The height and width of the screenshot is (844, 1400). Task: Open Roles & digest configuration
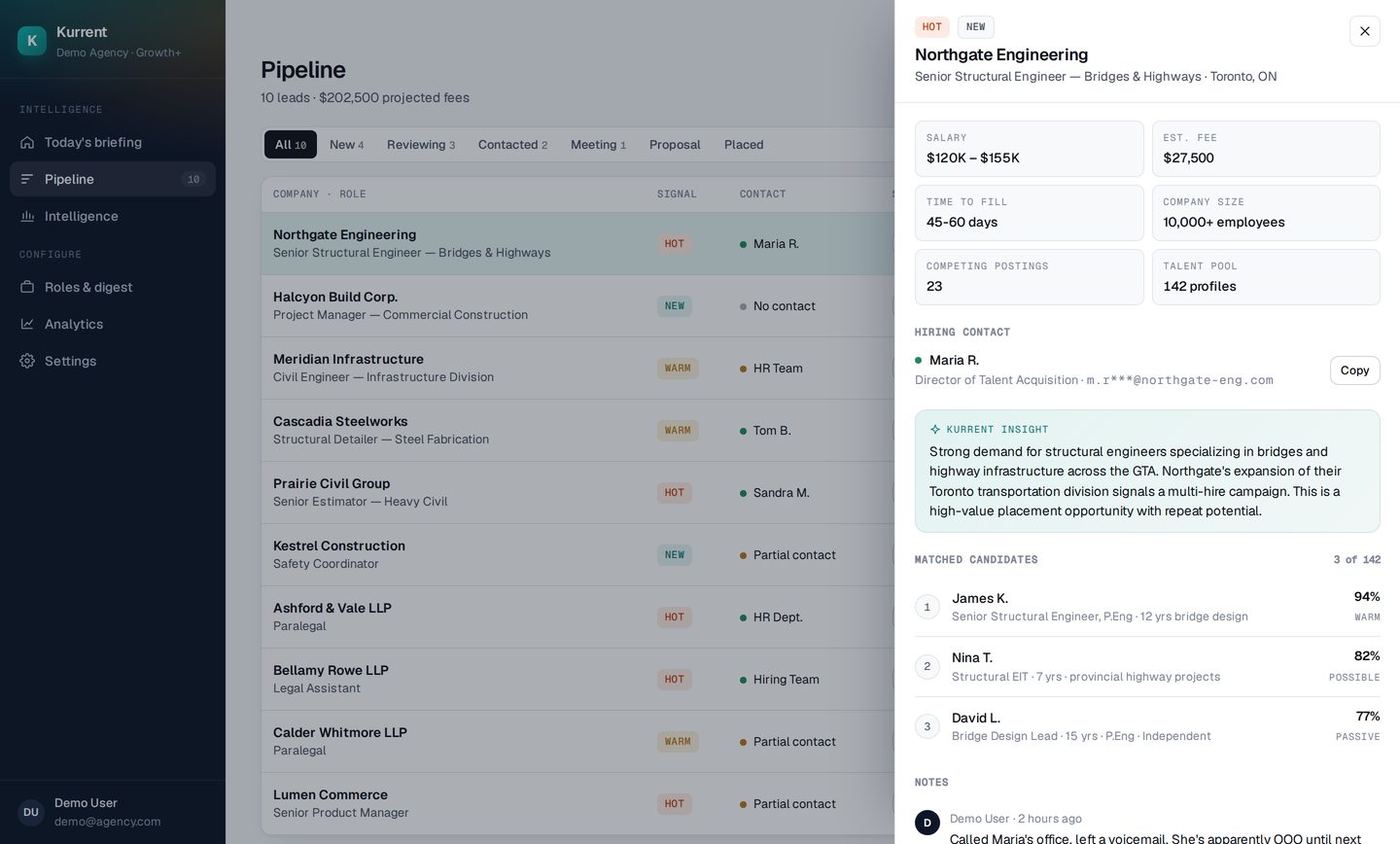pyautogui.click(x=113, y=287)
